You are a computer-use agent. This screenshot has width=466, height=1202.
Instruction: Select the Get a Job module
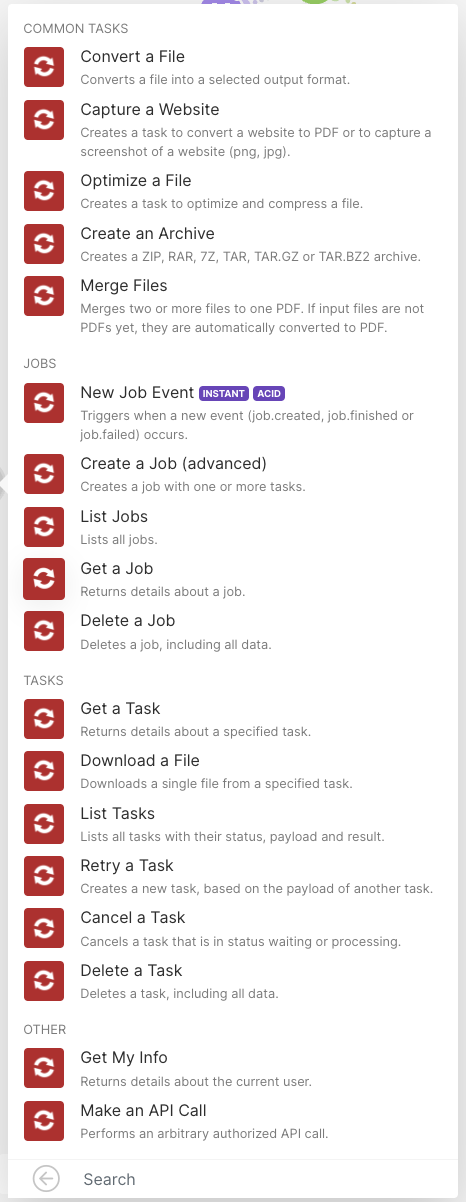click(233, 579)
